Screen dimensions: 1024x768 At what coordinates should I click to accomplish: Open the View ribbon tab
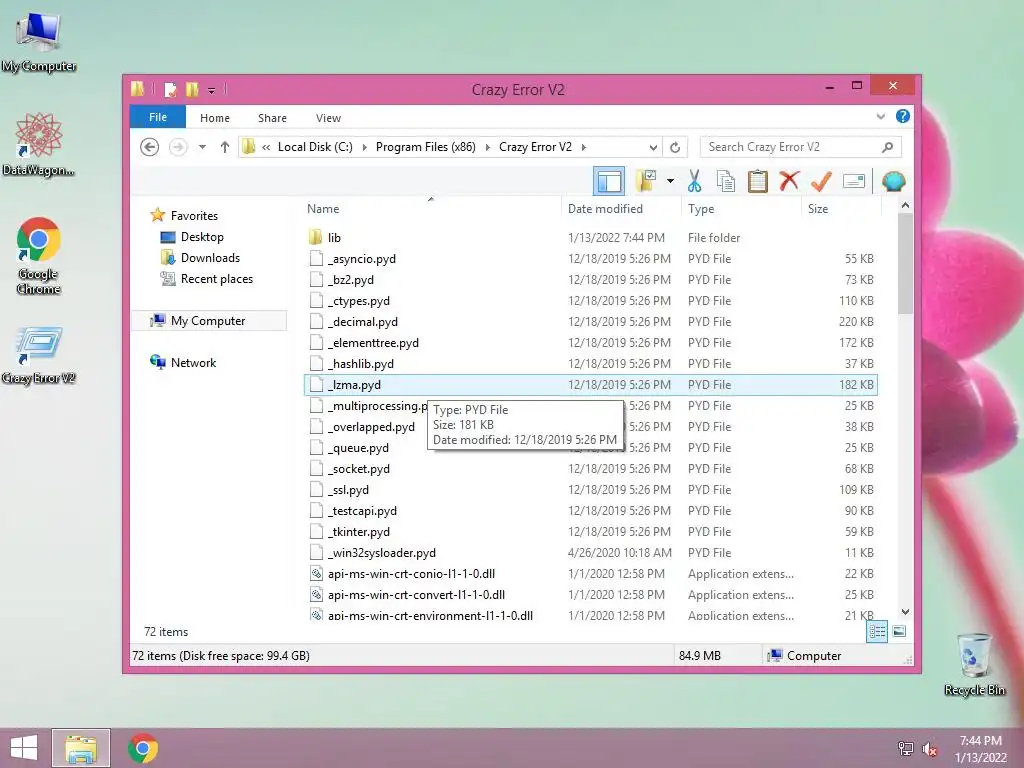coord(328,118)
